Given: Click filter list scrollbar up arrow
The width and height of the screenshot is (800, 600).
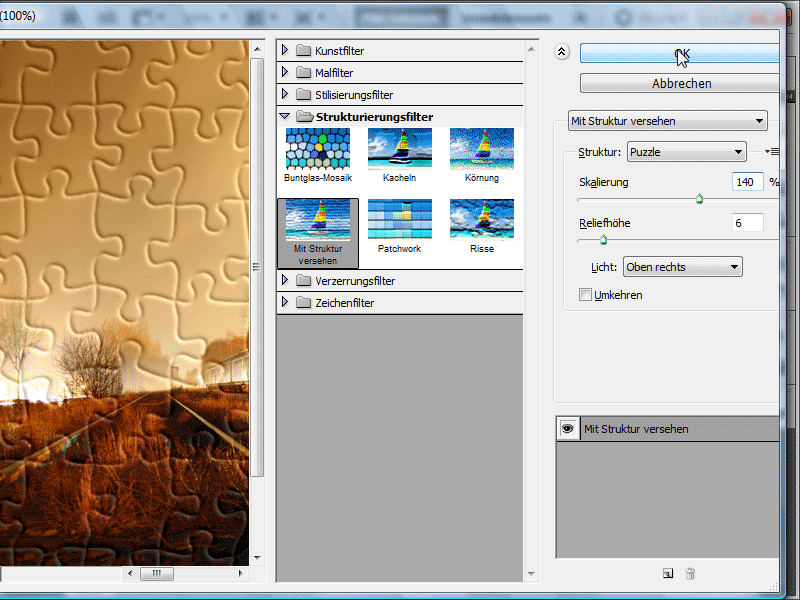Looking at the screenshot, I should pyautogui.click(x=531, y=49).
